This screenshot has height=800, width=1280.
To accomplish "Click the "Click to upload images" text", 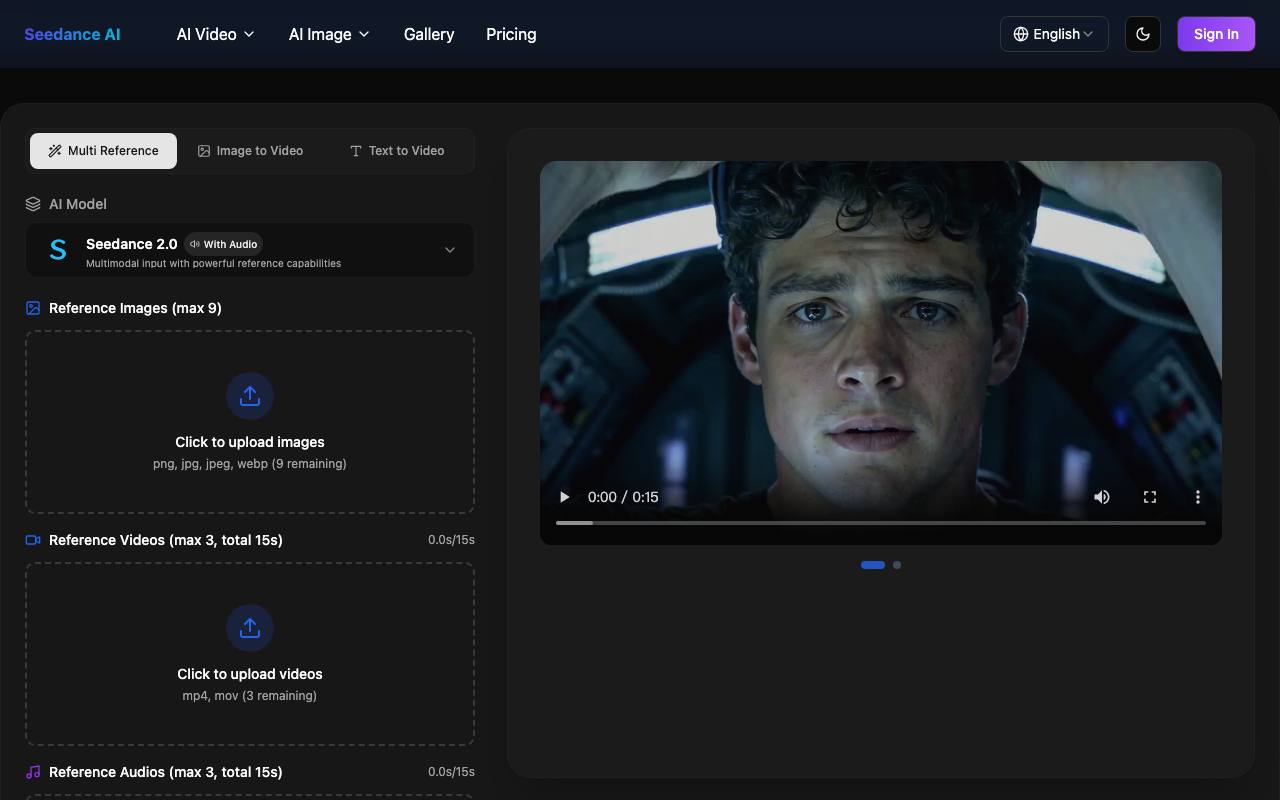I will (x=250, y=442).
